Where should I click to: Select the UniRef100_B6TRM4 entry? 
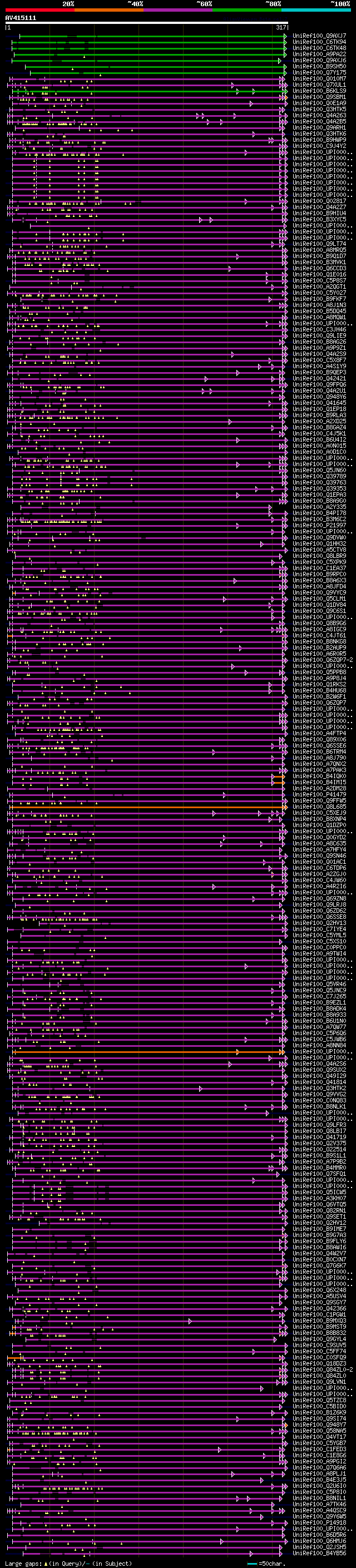(x=319, y=752)
